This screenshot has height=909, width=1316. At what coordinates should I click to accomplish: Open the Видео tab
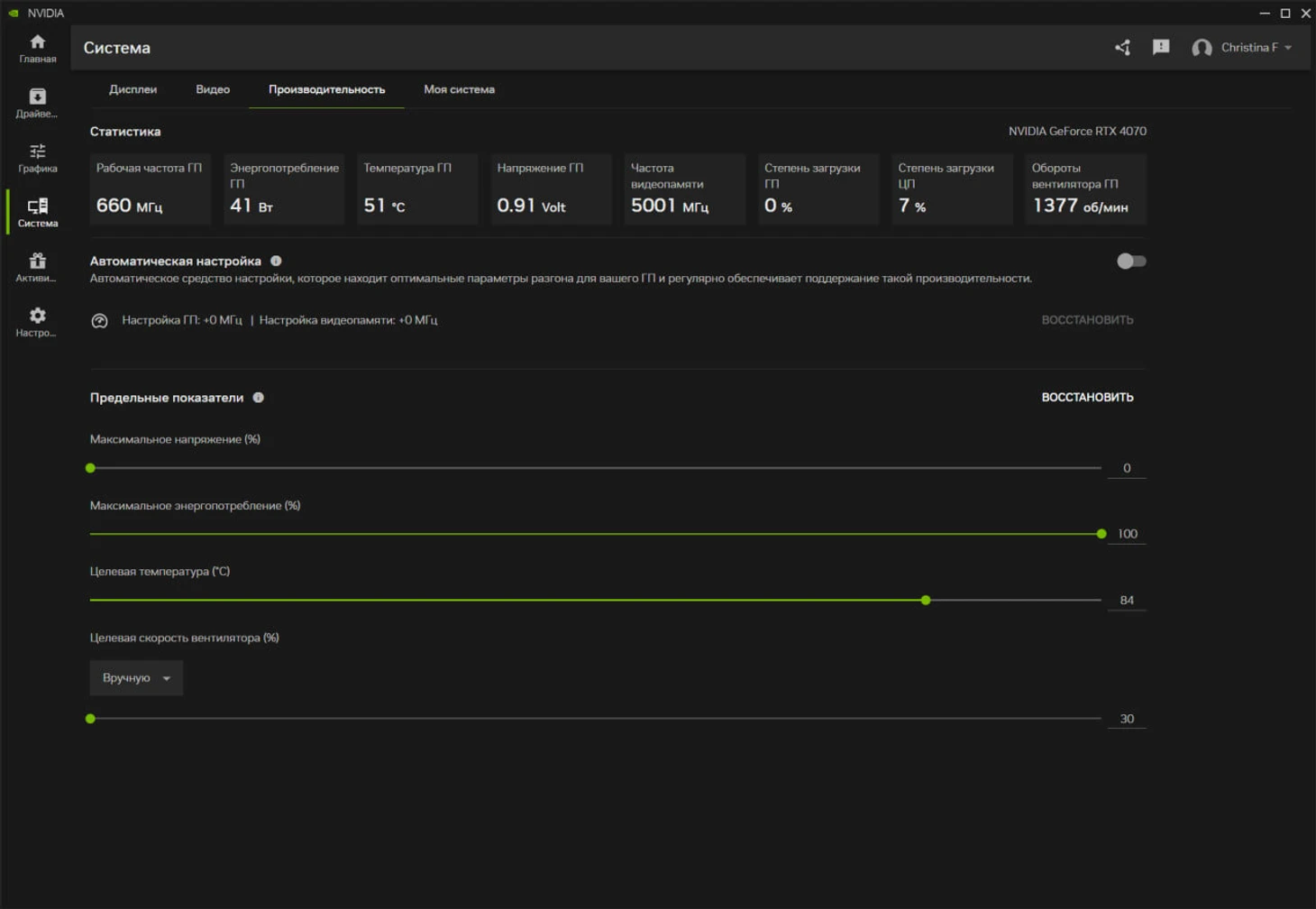213,89
